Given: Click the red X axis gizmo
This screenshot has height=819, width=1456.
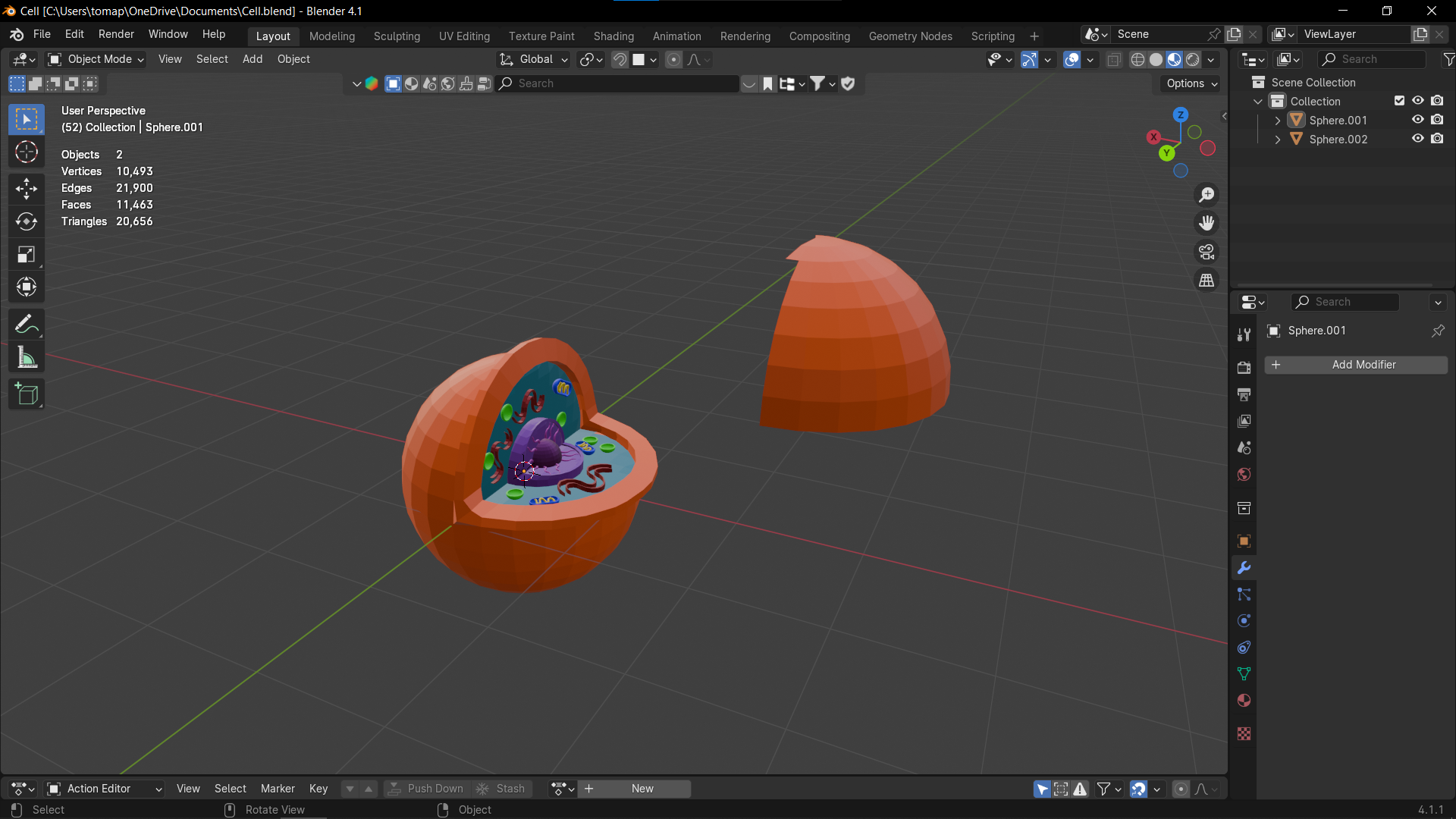Looking at the screenshot, I should pos(1153,137).
